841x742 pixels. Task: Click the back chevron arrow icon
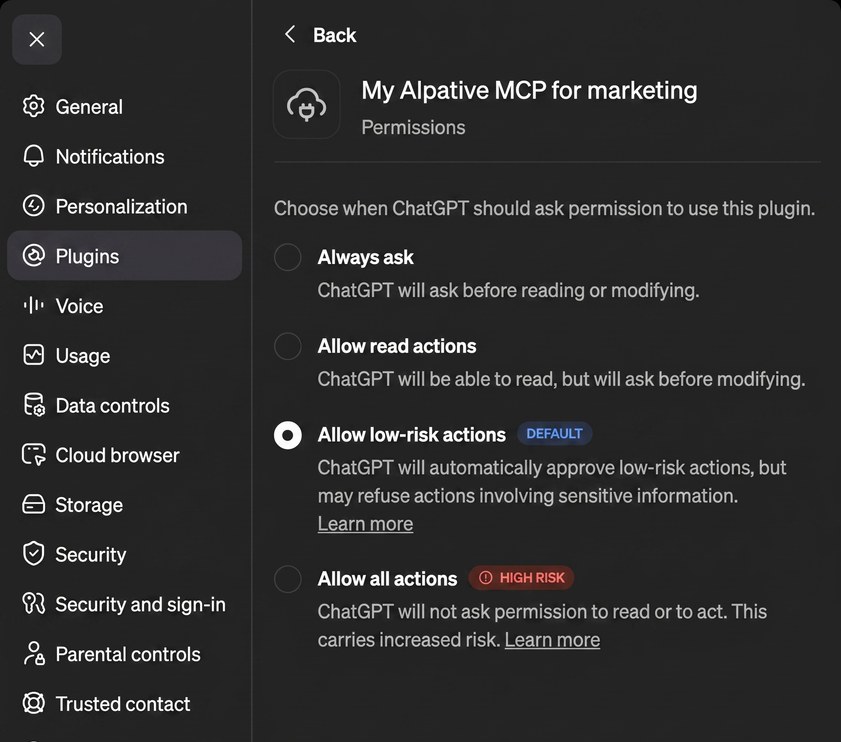pyautogui.click(x=290, y=34)
